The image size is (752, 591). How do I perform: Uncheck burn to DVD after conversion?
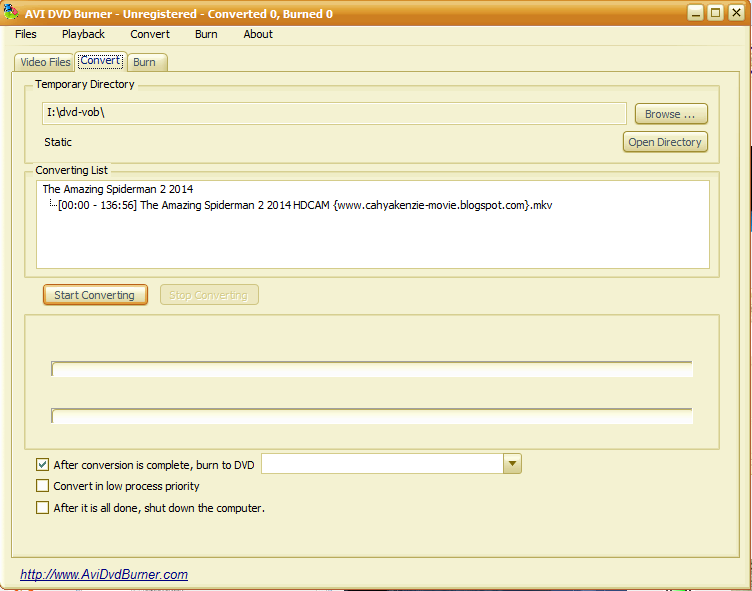tap(42, 464)
